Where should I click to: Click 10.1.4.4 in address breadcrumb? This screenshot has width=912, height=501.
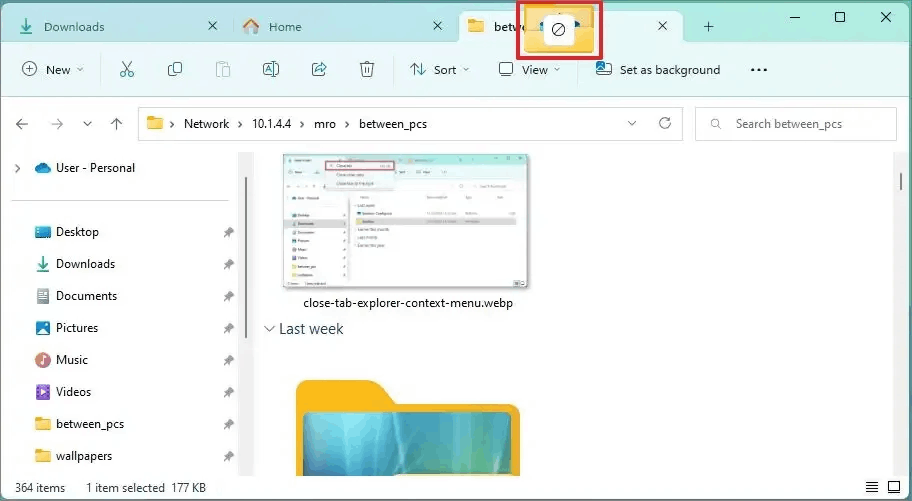coord(272,124)
